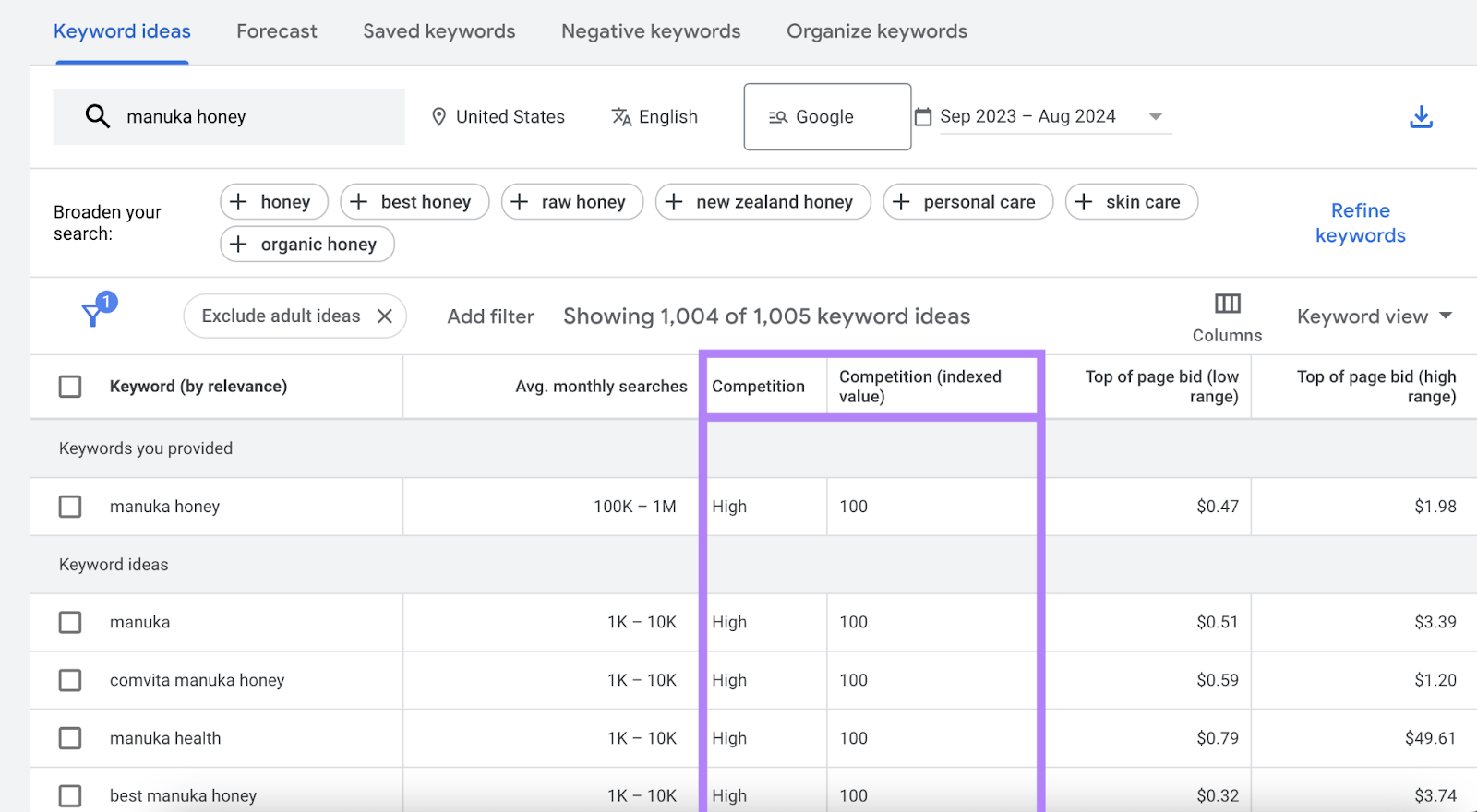Click the calendar date range icon
This screenshot has height=812, width=1477.
[922, 116]
